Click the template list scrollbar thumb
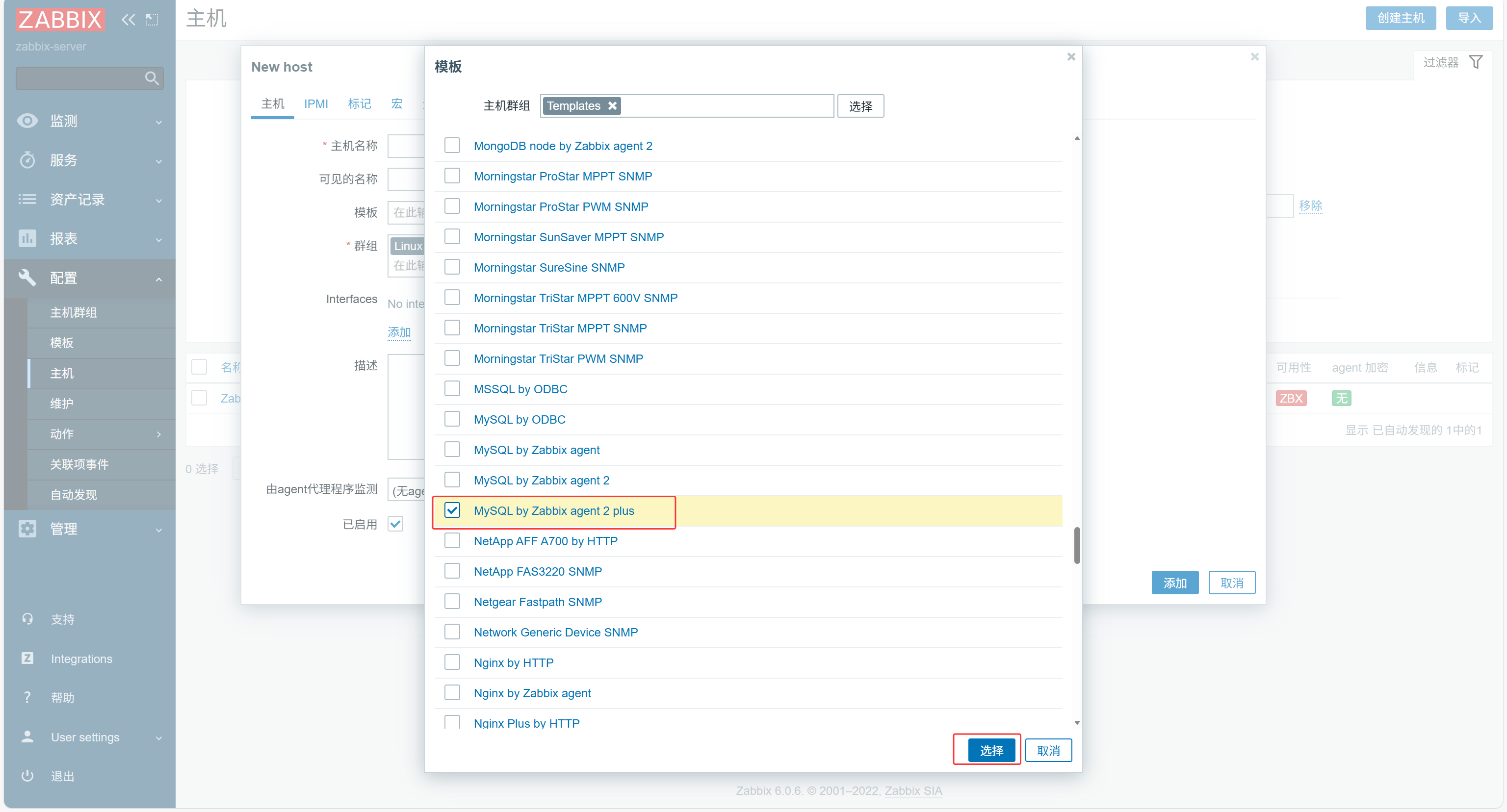The height and width of the screenshot is (812, 1507). click(1076, 545)
